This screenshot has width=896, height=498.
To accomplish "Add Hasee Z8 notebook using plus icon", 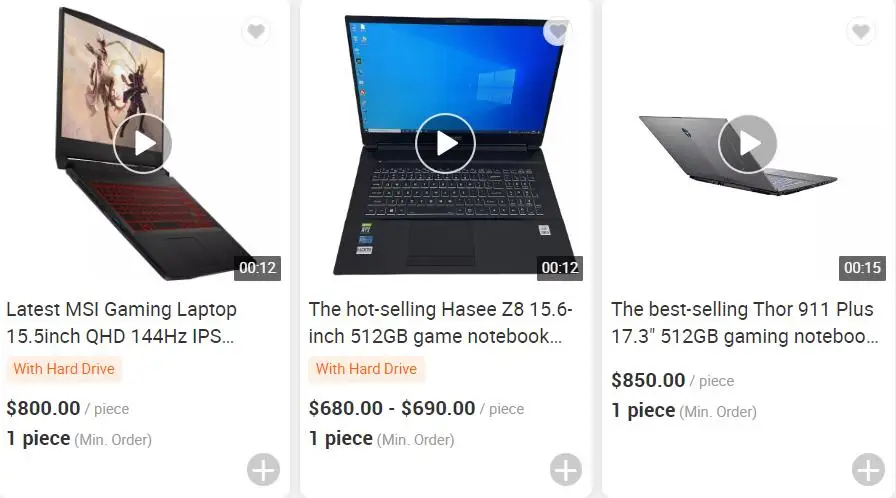I will pyautogui.click(x=566, y=469).
